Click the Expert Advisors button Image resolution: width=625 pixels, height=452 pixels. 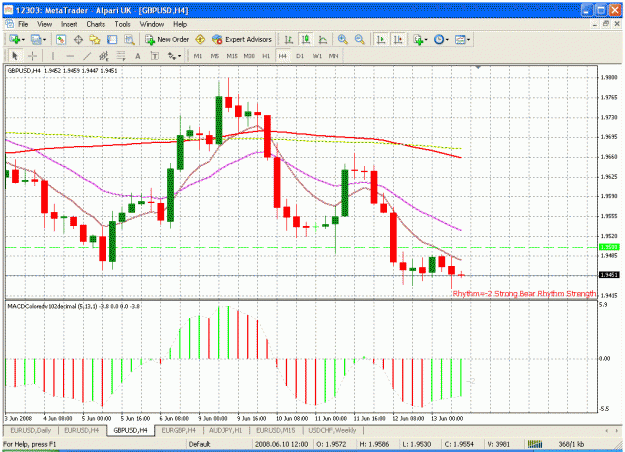click(x=242, y=39)
